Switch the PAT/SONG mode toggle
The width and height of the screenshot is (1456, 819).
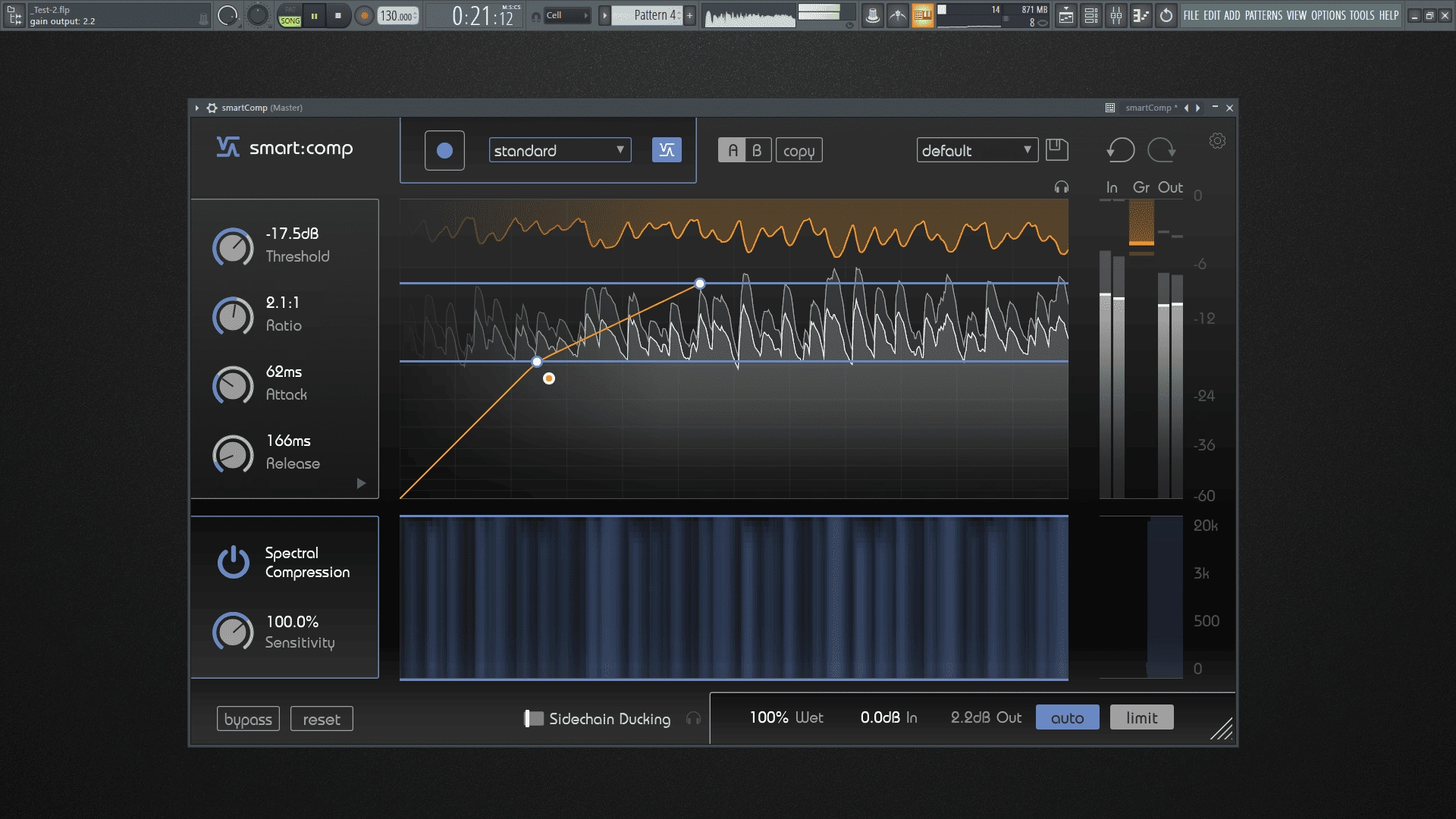tap(290, 16)
